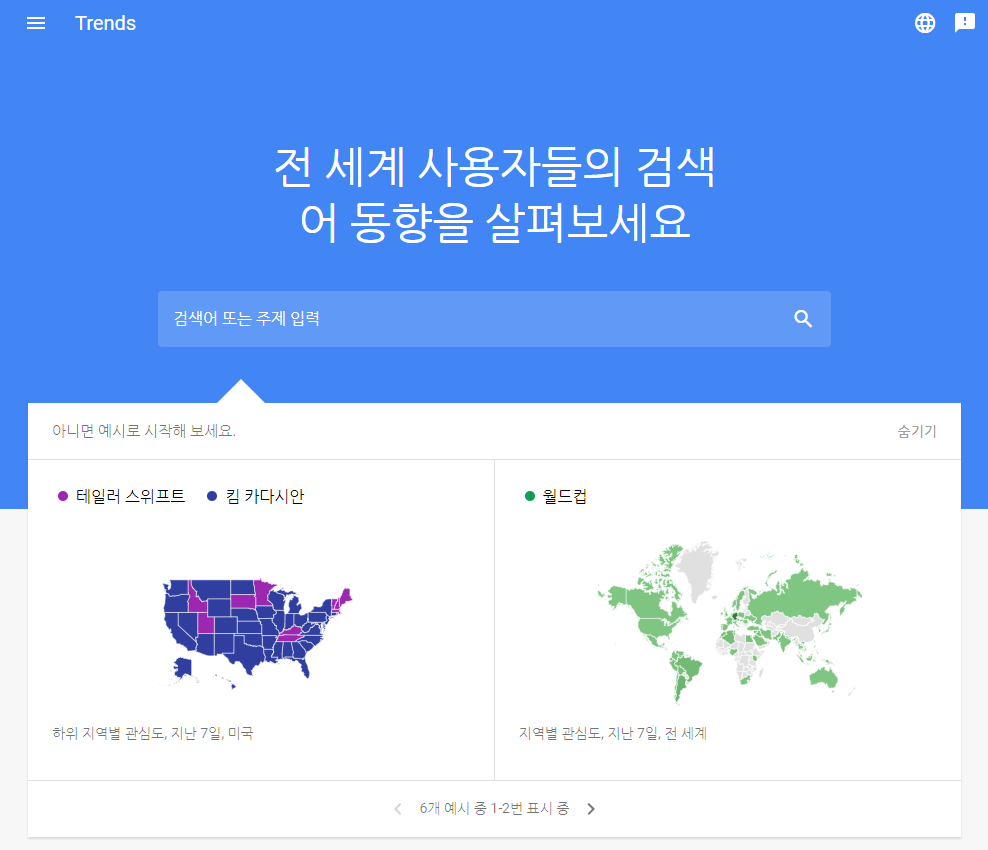The width and height of the screenshot is (988, 850).
Task: Open the world map example thumbnail
Action: click(729, 623)
